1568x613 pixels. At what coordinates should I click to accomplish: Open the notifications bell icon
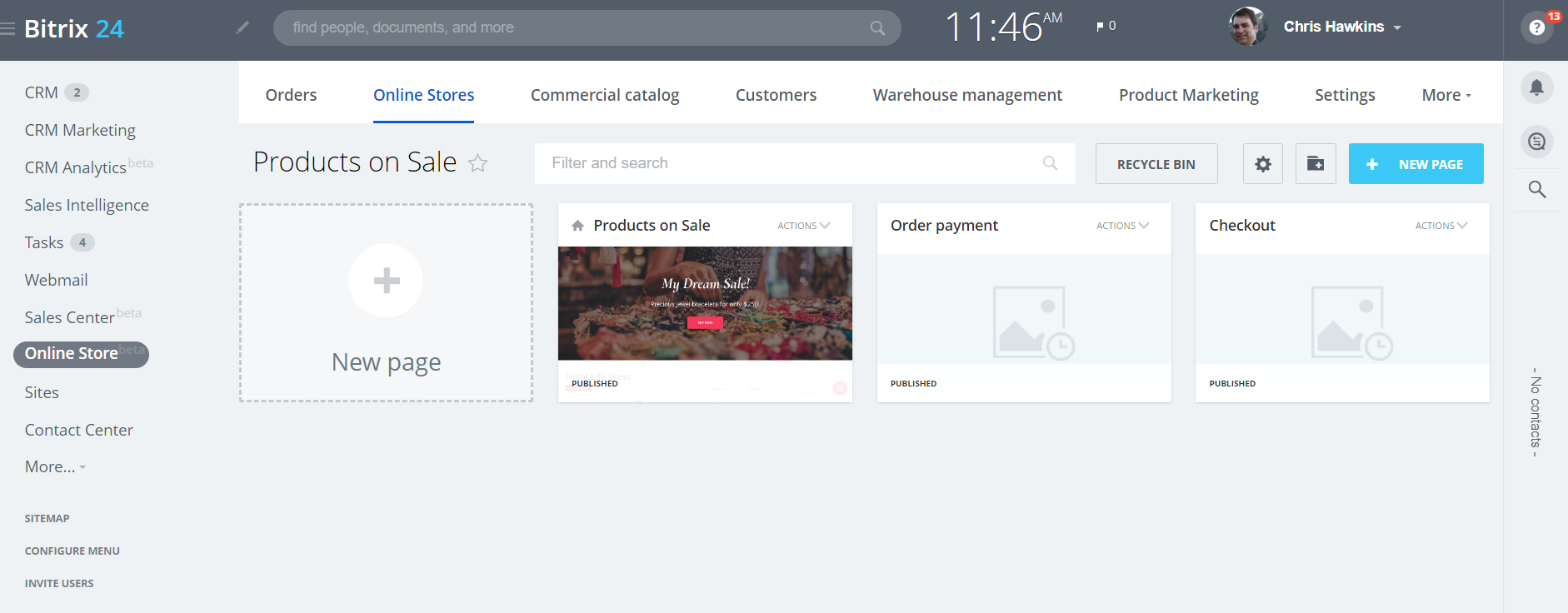pyautogui.click(x=1537, y=87)
